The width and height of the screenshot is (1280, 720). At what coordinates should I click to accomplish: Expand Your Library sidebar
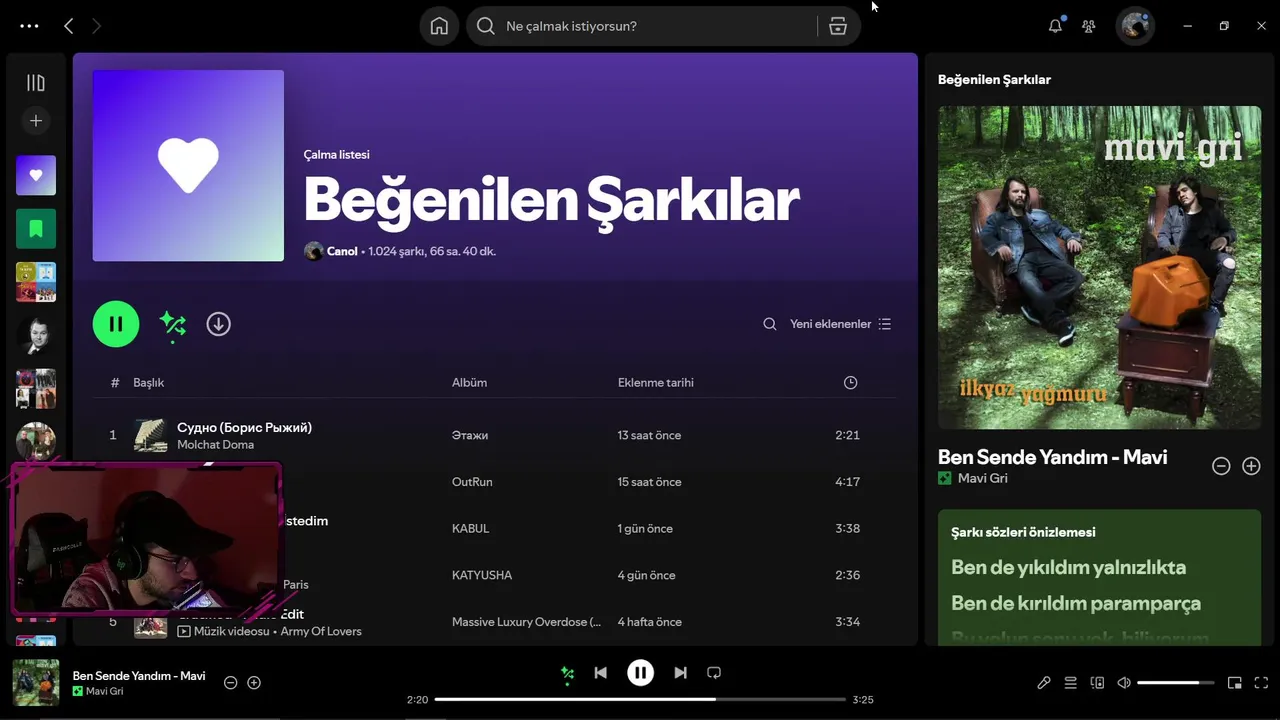pyautogui.click(x=36, y=83)
